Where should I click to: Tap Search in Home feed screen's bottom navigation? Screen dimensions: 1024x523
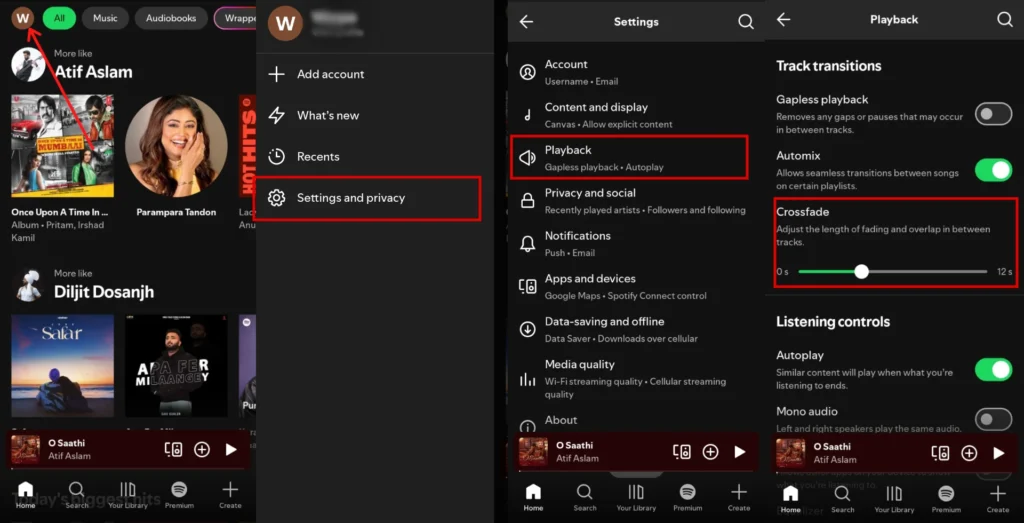click(x=76, y=495)
